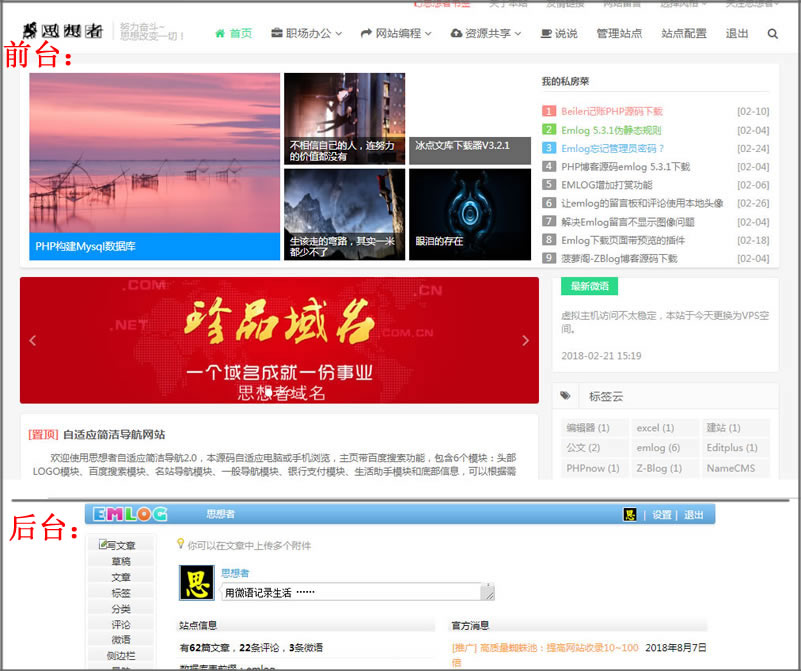
Task: Expand 网站编程 dropdown menu
Action: click(x=396, y=34)
